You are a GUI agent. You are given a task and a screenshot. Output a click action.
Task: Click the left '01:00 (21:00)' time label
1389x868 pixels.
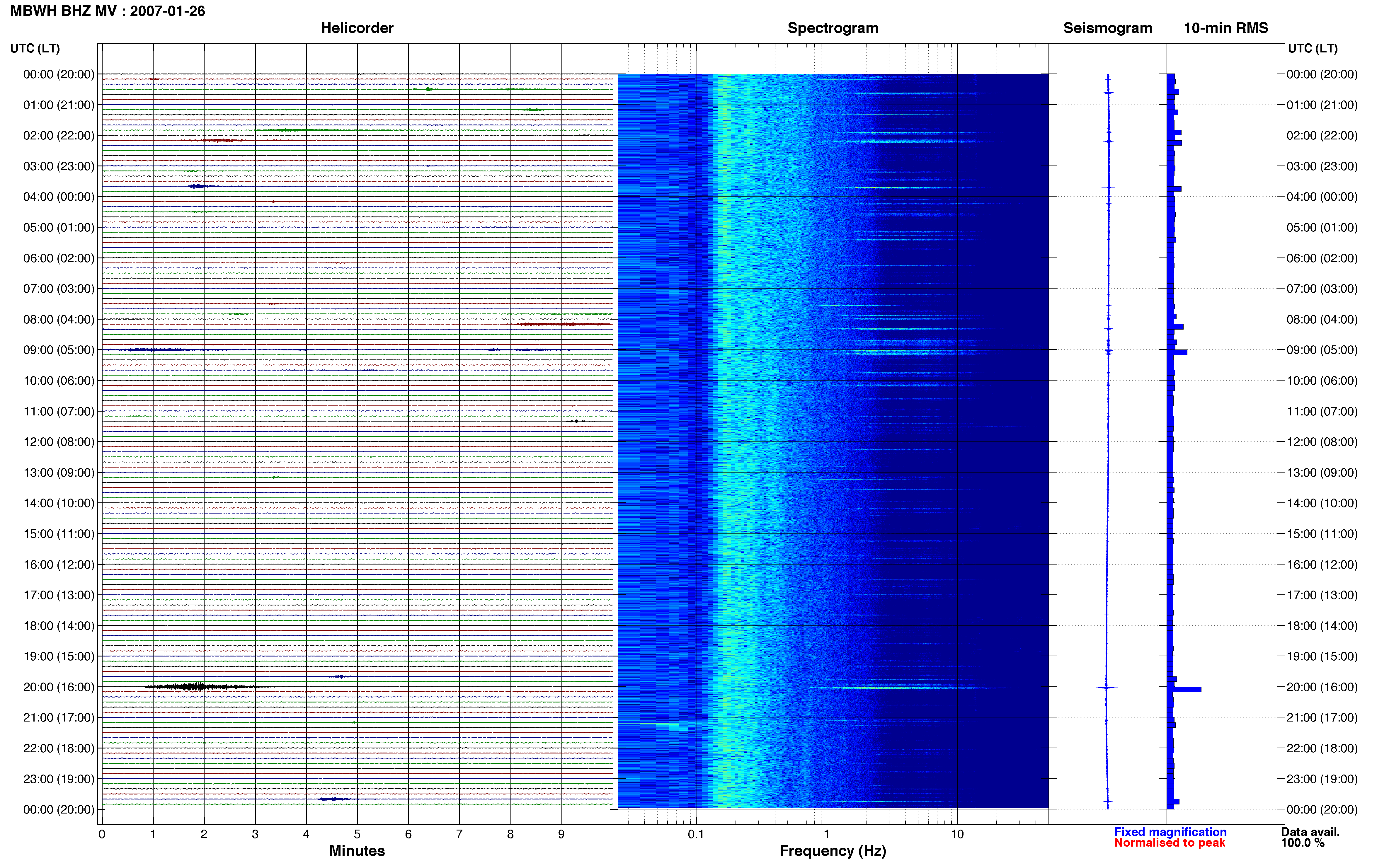[59, 105]
